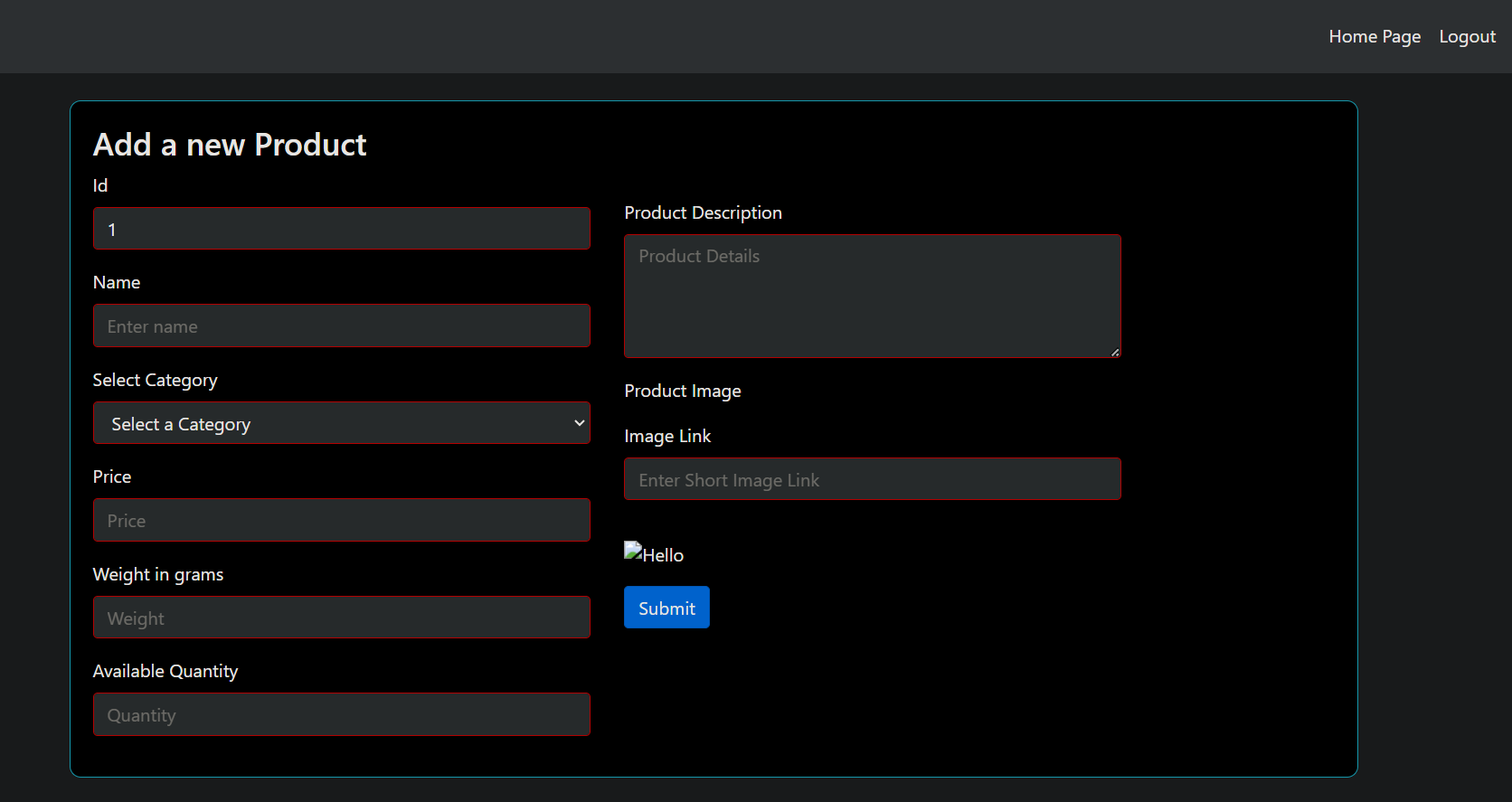
Task: Focus the Product Details textarea
Action: click(873, 297)
